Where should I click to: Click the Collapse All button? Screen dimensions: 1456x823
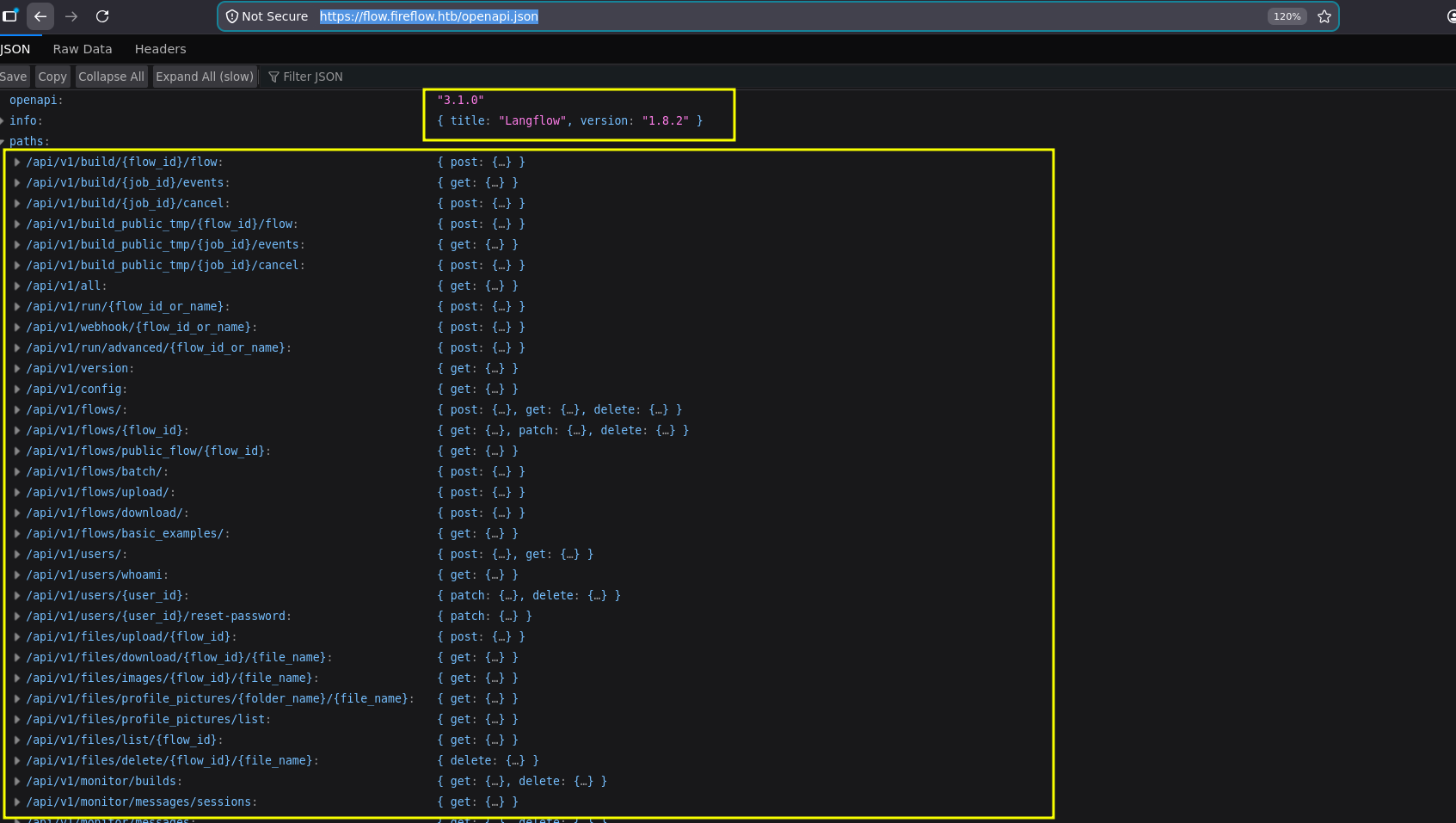click(x=112, y=77)
